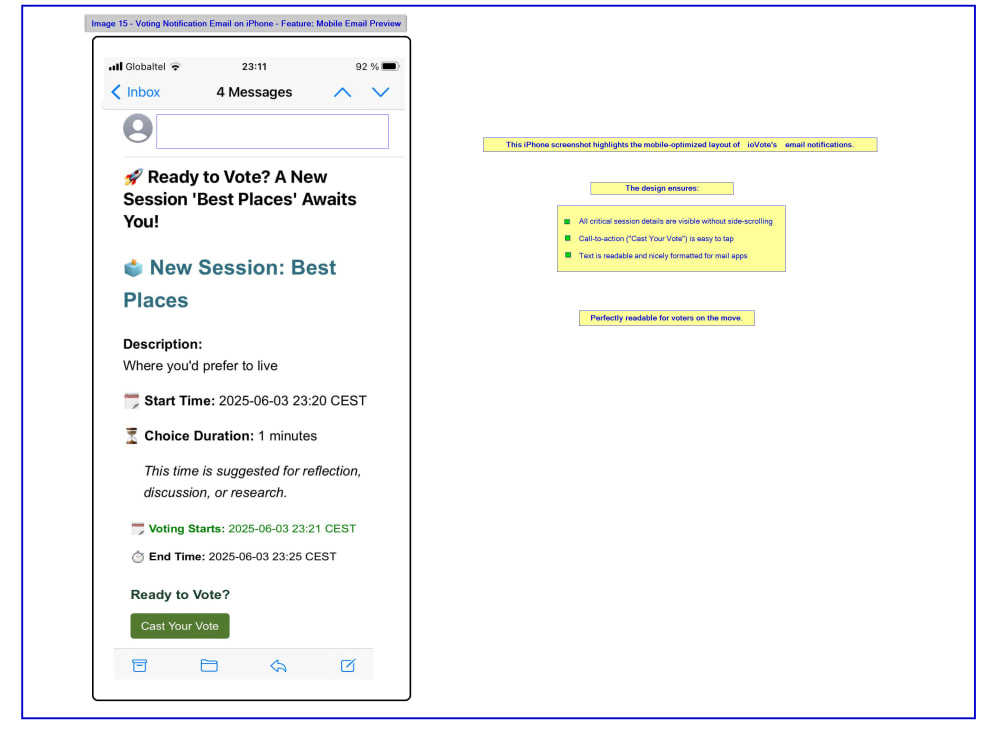Click the 'All critical session details' bullet

(x=675, y=221)
